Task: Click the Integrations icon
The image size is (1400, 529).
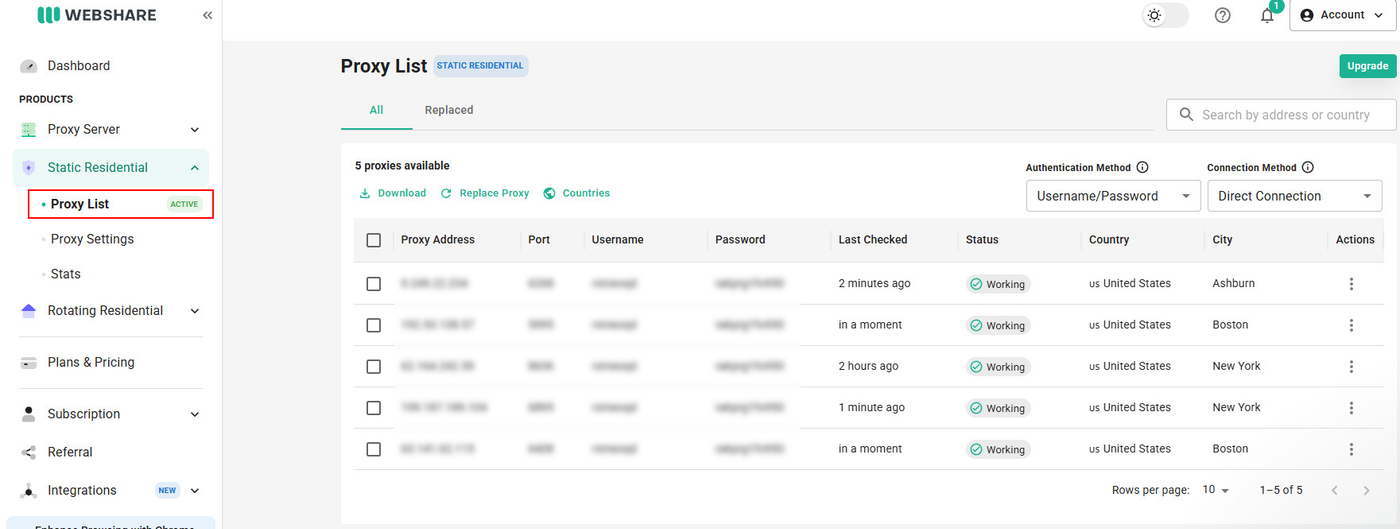Action: pyautogui.click(x=28, y=491)
